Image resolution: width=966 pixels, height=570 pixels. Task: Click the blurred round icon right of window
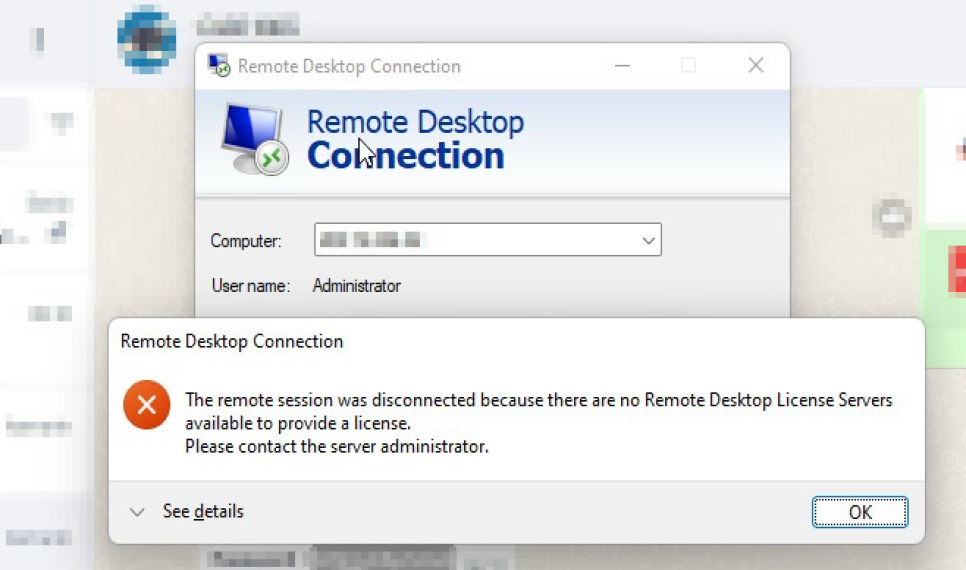pos(890,216)
